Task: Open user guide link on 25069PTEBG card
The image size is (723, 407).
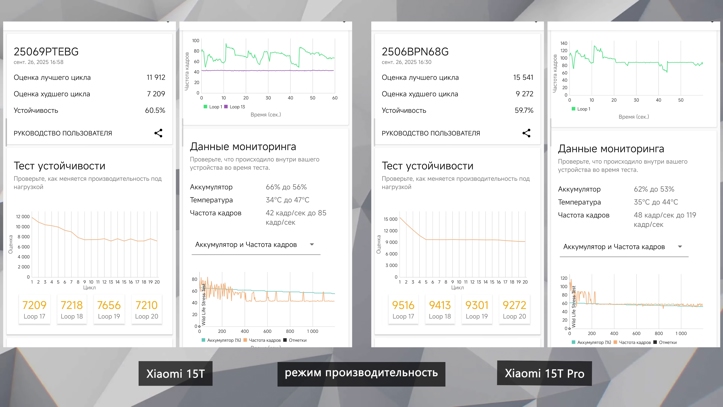Action: pos(63,133)
